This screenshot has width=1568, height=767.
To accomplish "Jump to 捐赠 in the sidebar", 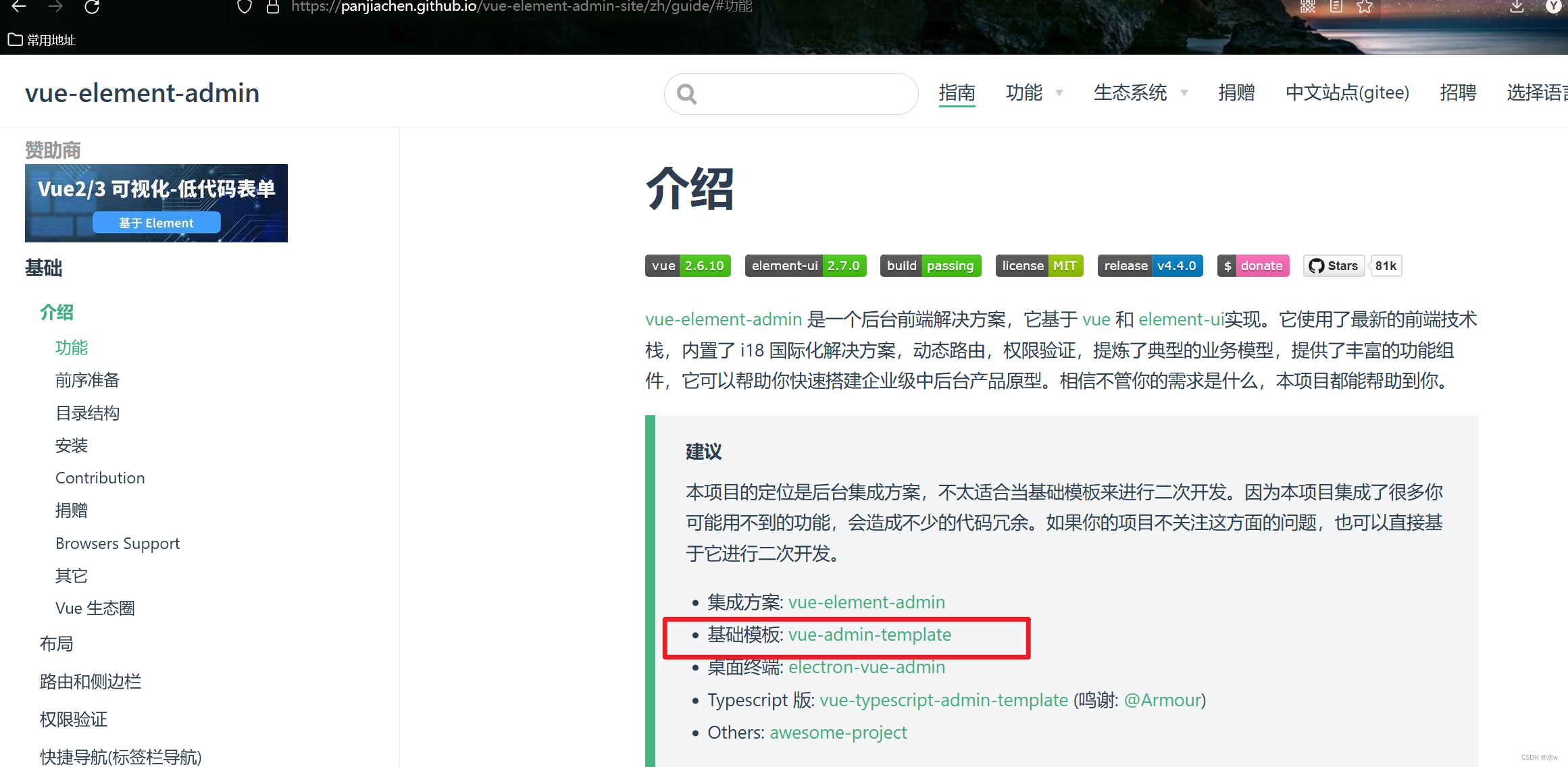I will pyautogui.click(x=72, y=510).
